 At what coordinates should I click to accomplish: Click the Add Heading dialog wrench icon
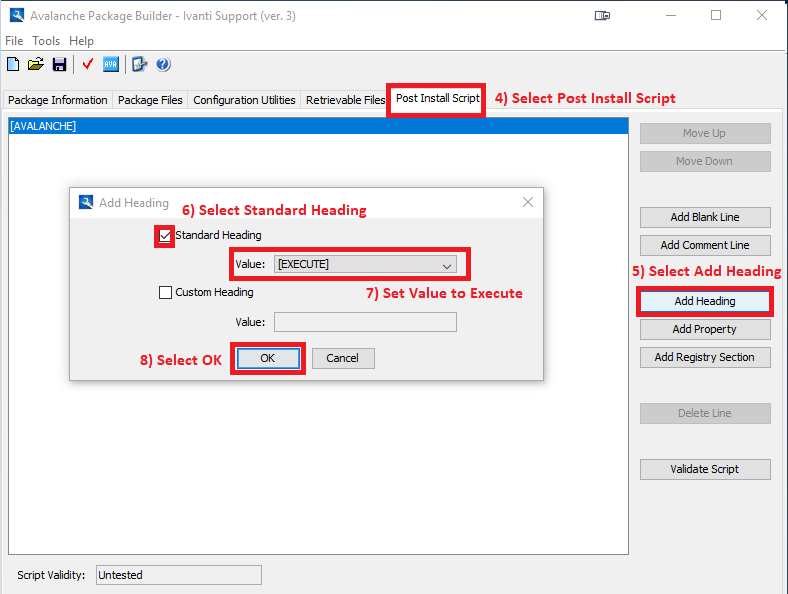[86, 203]
